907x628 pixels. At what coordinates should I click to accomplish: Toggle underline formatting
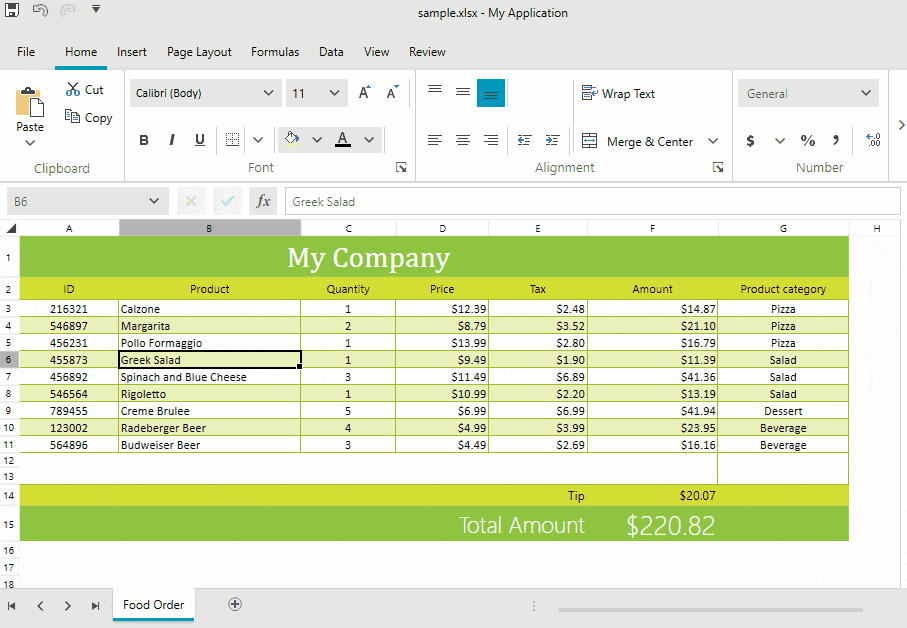200,140
